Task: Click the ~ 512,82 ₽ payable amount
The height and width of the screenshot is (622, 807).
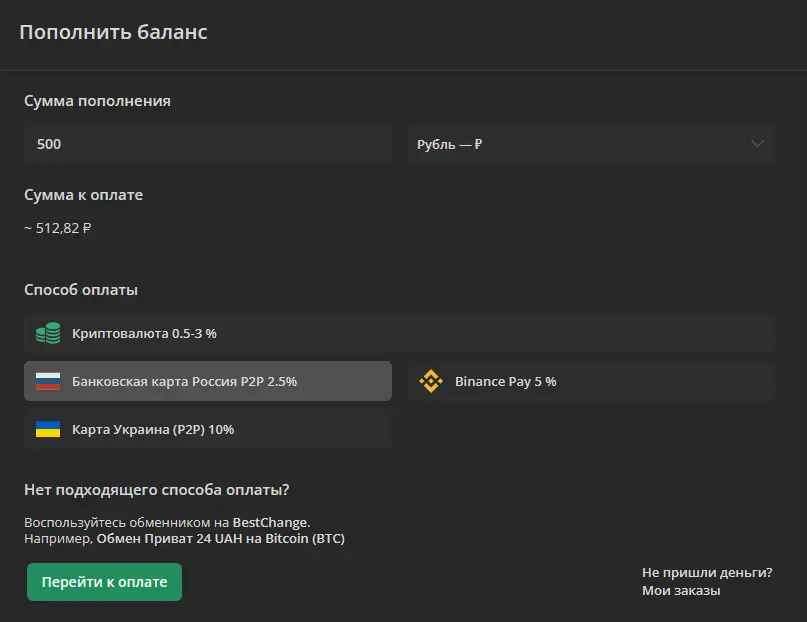Action: (x=58, y=228)
